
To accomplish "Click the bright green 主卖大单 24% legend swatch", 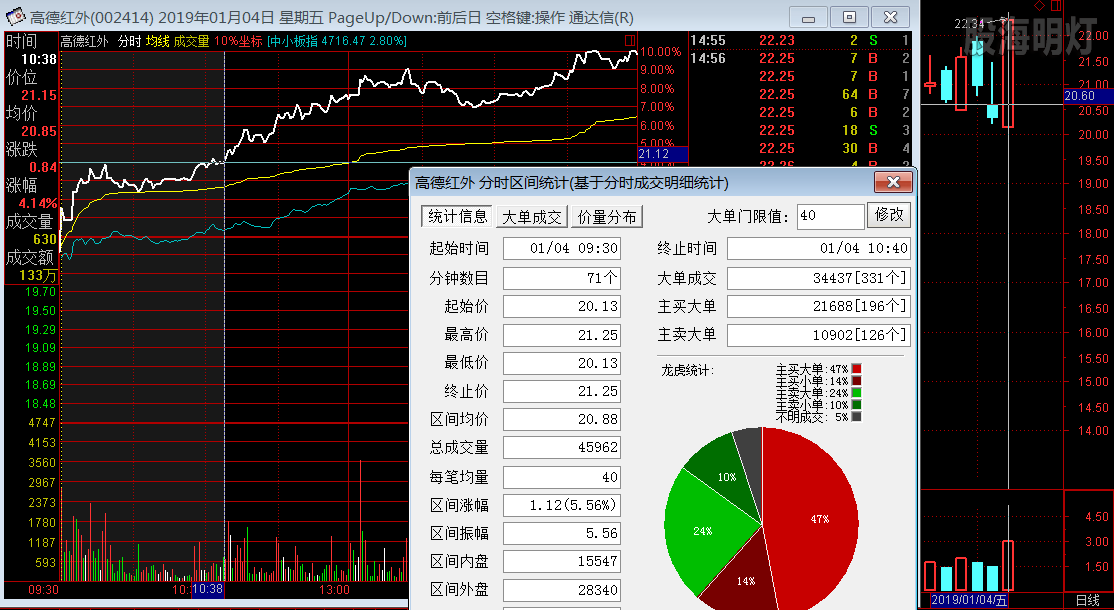I will (856, 393).
